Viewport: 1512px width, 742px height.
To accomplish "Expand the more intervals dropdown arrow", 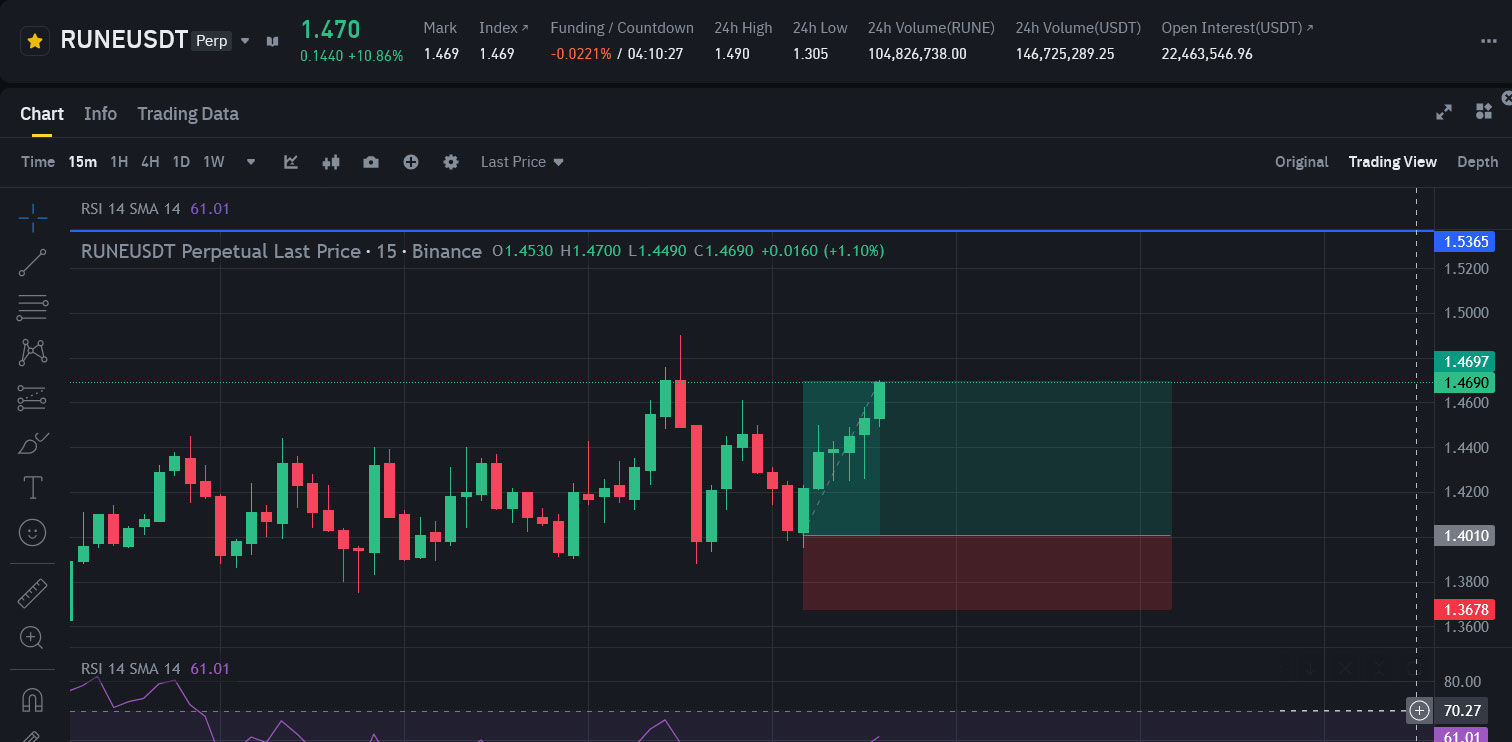I will [251, 162].
